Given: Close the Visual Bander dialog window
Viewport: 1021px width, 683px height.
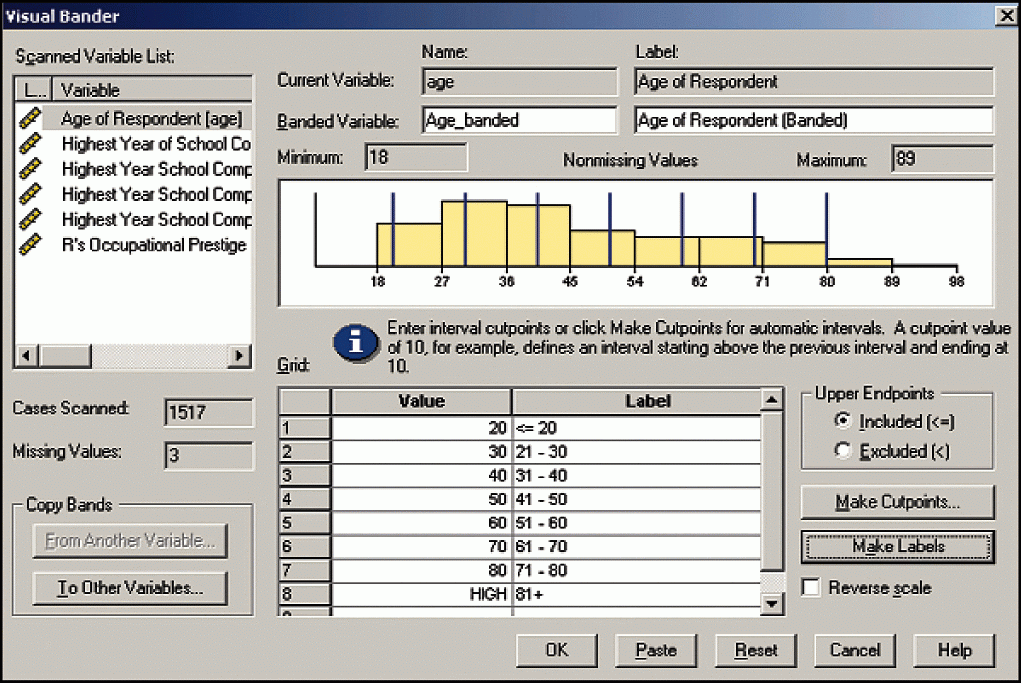Looking at the screenshot, I should [1003, 16].
